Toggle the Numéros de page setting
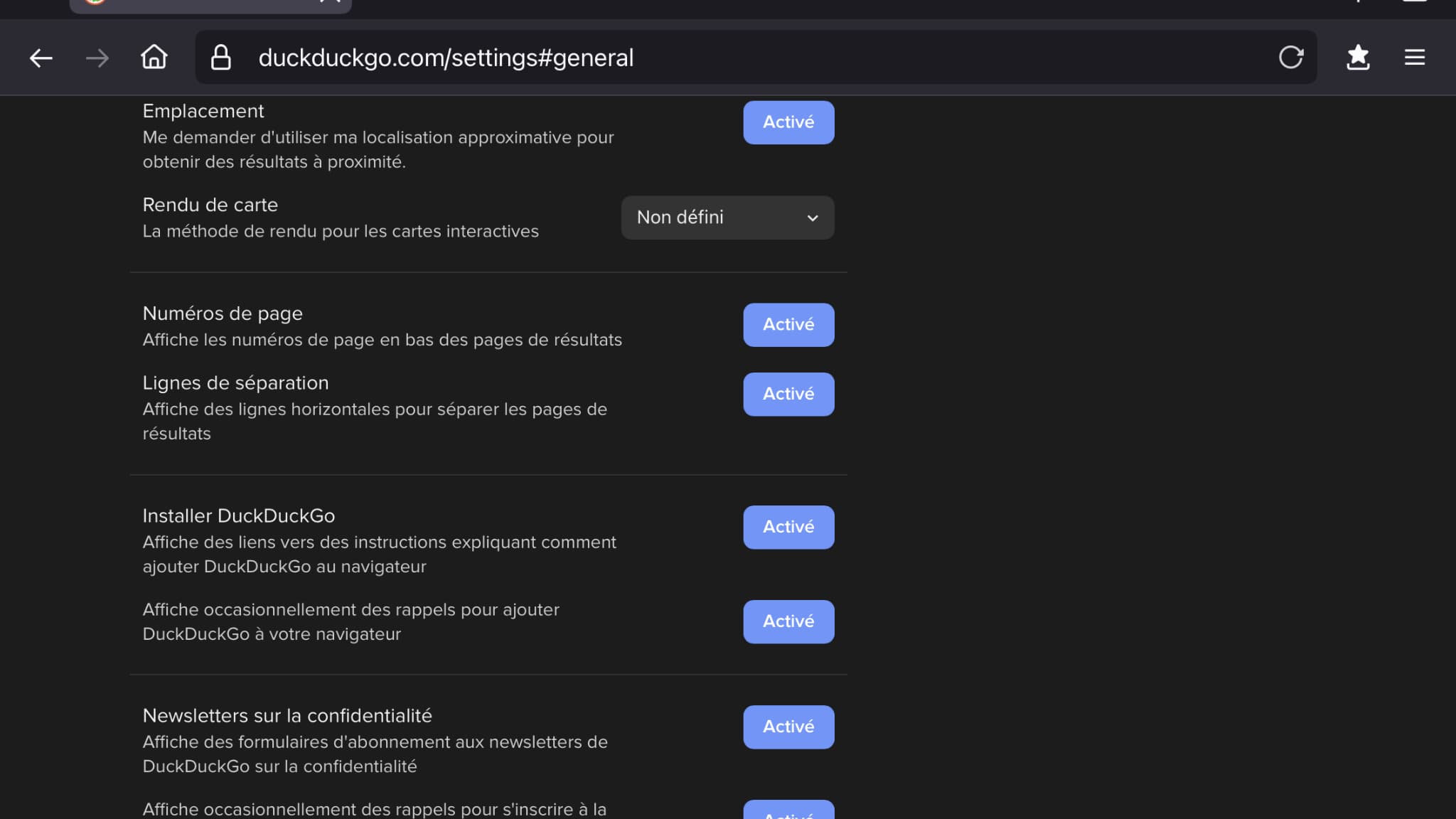Image resolution: width=1456 pixels, height=819 pixels. tap(788, 325)
